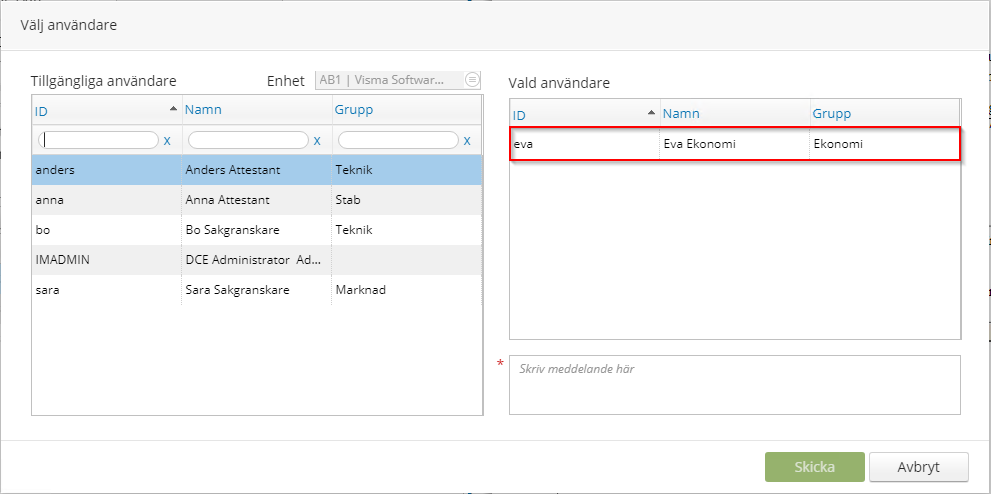This screenshot has width=991, height=494.
Task: Click the Avbryt button
Action: (x=918, y=467)
